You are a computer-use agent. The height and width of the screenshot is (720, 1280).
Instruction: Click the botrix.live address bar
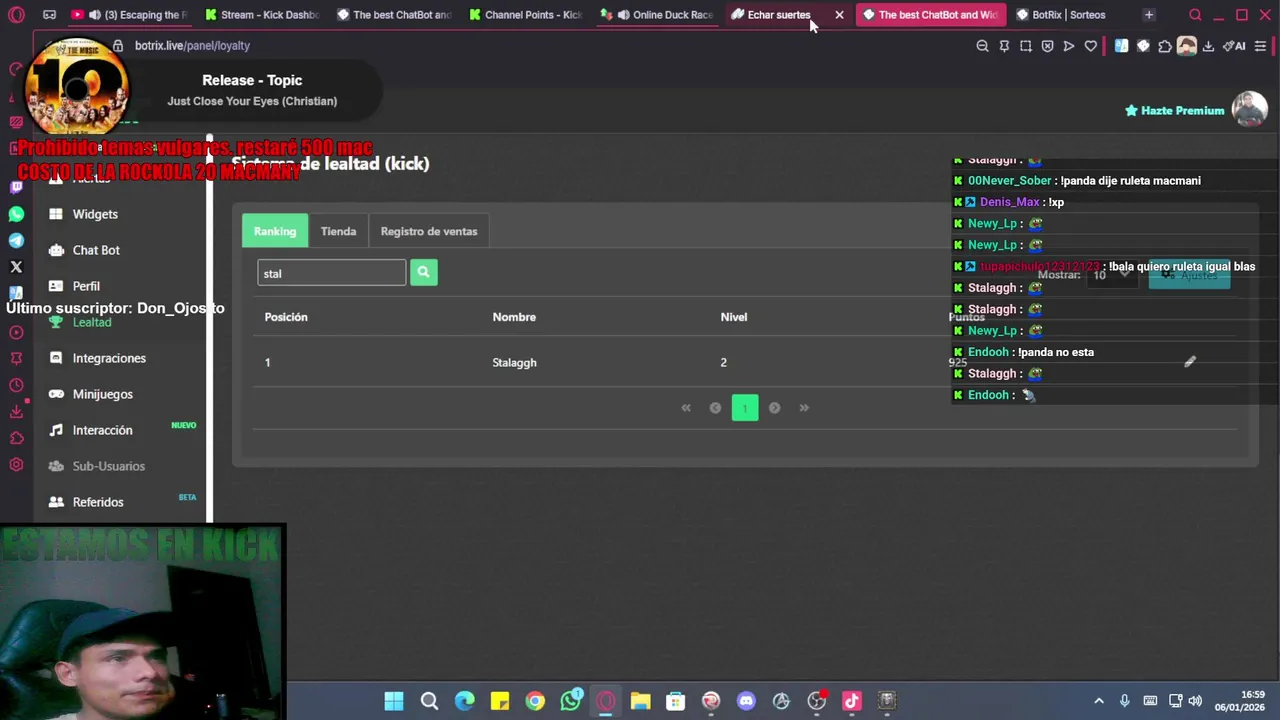click(192, 45)
